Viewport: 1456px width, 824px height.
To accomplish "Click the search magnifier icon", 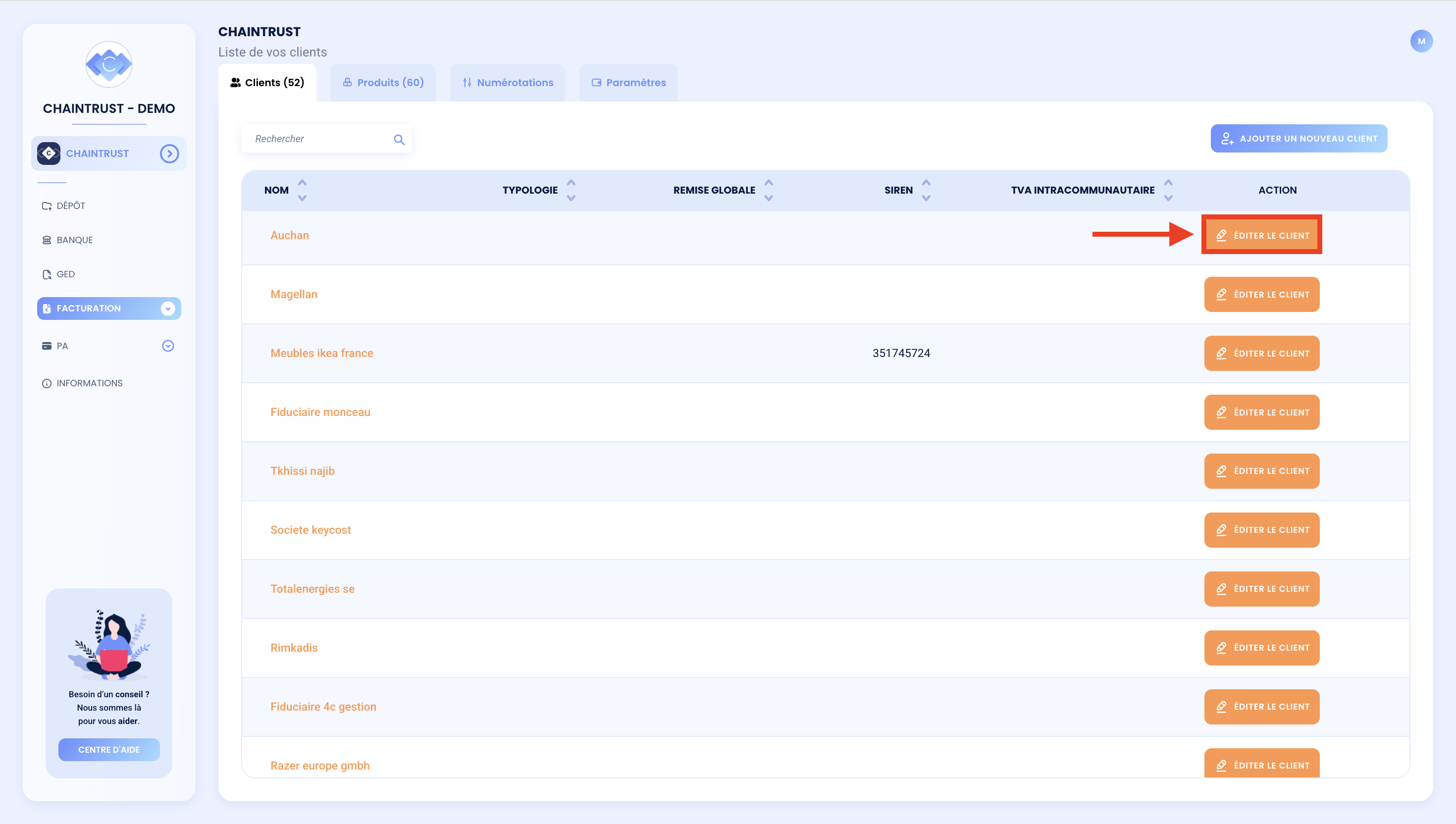I will tap(399, 139).
